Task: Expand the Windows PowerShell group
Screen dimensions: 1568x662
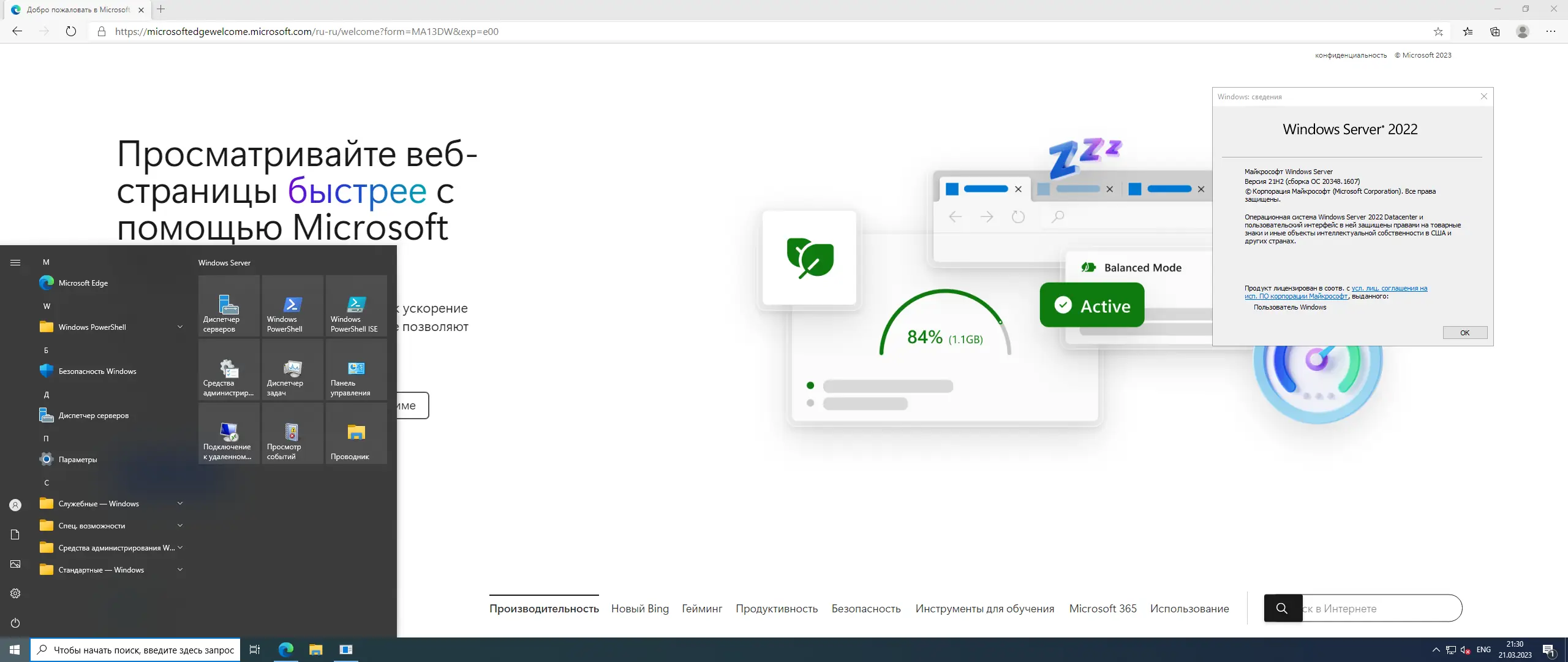Action: pos(179,327)
